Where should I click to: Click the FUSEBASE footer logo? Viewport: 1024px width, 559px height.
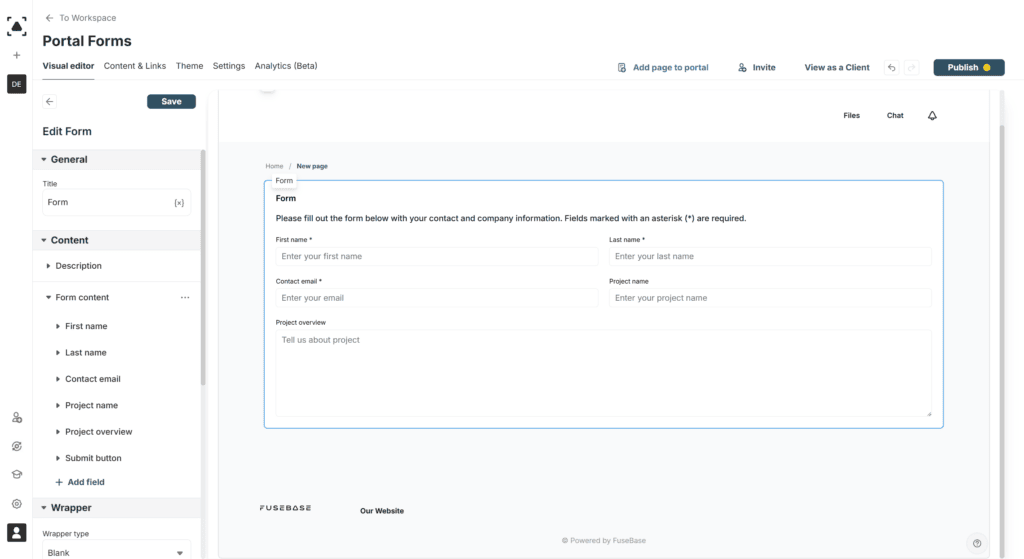pos(285,508)
